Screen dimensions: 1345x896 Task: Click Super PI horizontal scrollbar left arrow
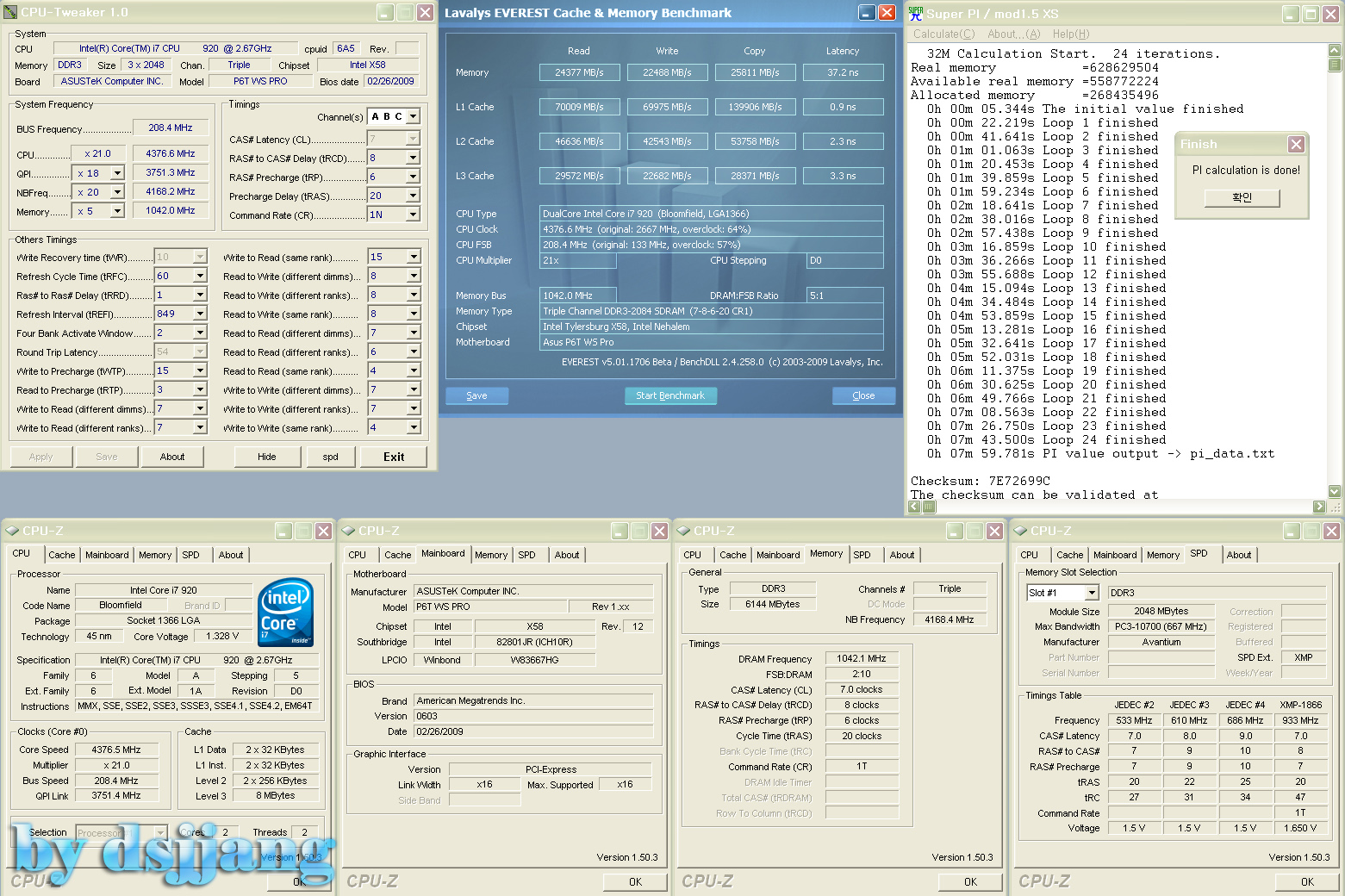[x=915, y=507]
